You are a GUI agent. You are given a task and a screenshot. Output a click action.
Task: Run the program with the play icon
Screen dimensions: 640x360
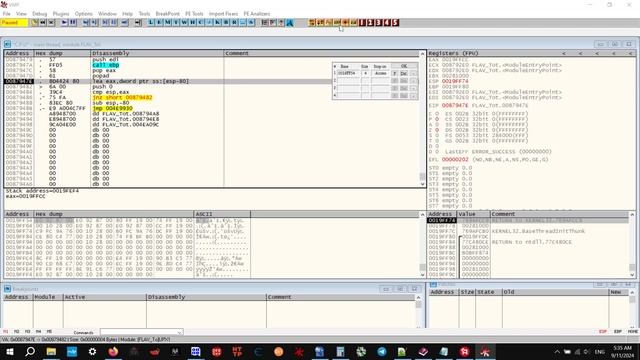click(x=64, y=22)
